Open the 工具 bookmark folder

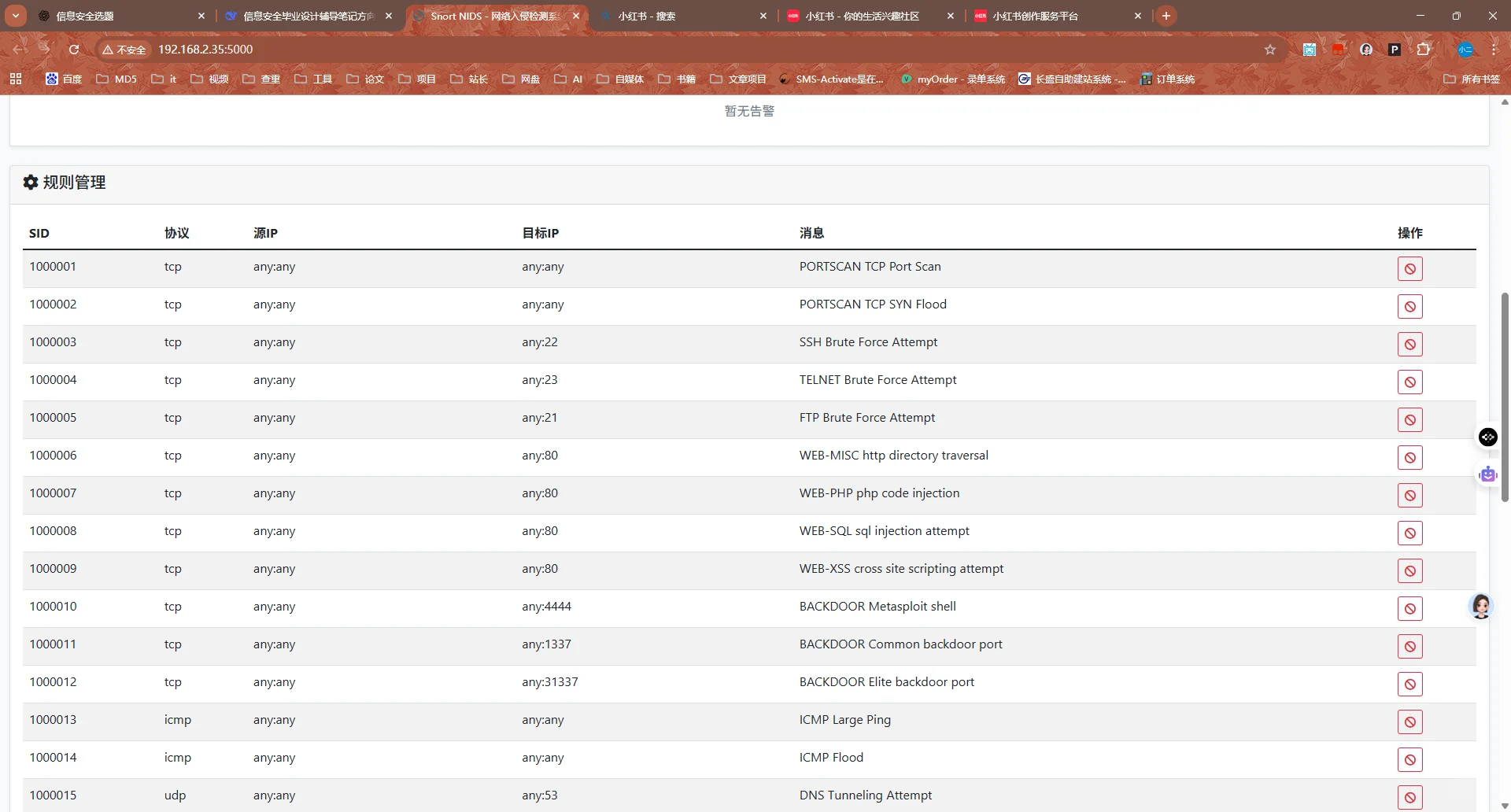coord(313,79)
